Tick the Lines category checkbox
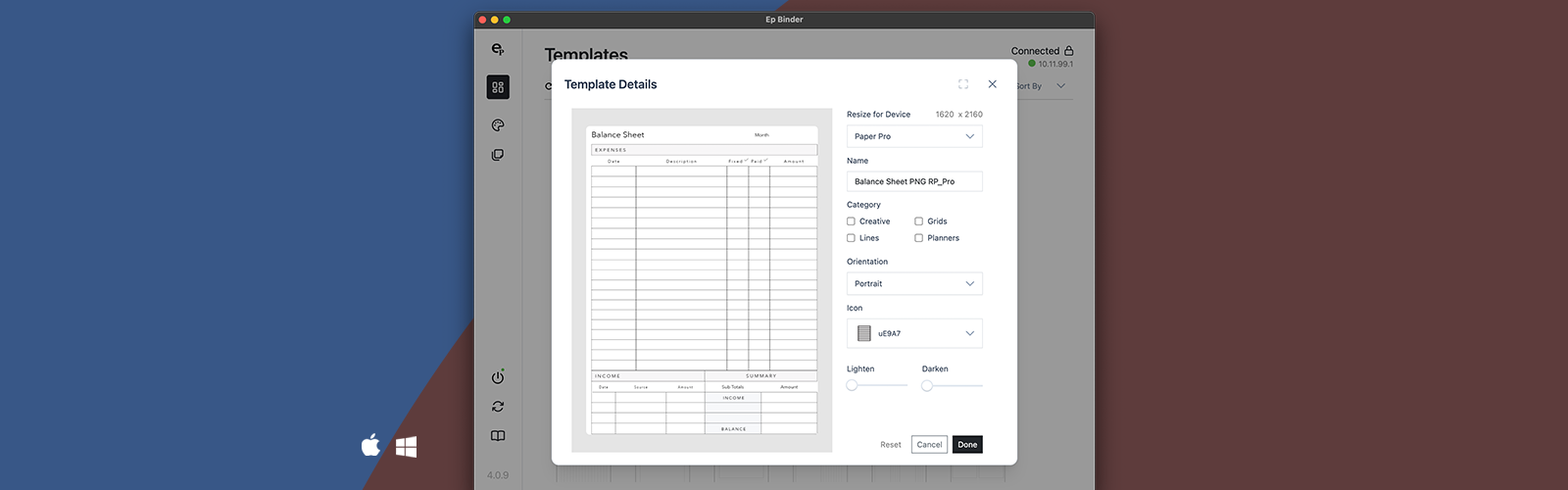 coord(852,238)
